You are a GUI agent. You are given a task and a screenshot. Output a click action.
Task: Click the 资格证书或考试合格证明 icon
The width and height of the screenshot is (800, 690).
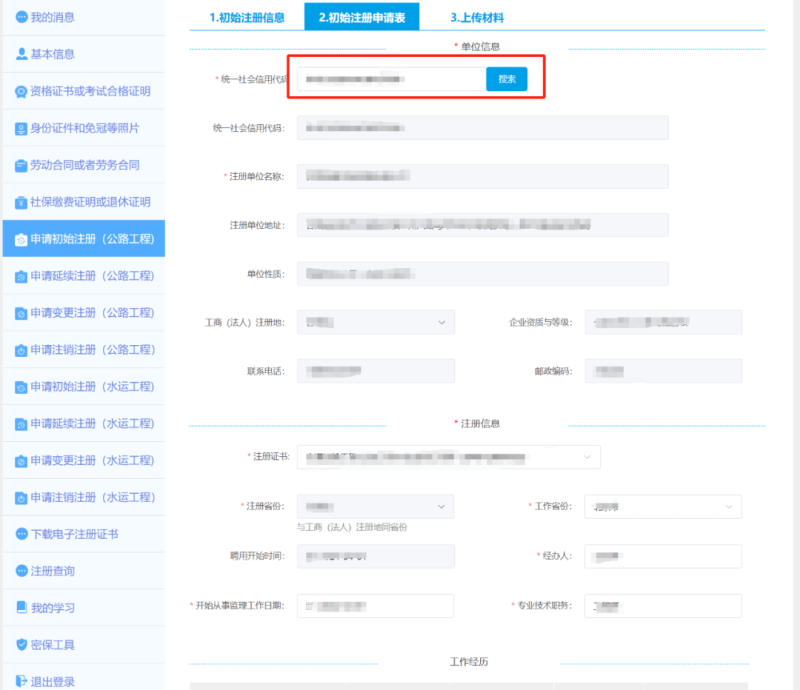(21, 92)
